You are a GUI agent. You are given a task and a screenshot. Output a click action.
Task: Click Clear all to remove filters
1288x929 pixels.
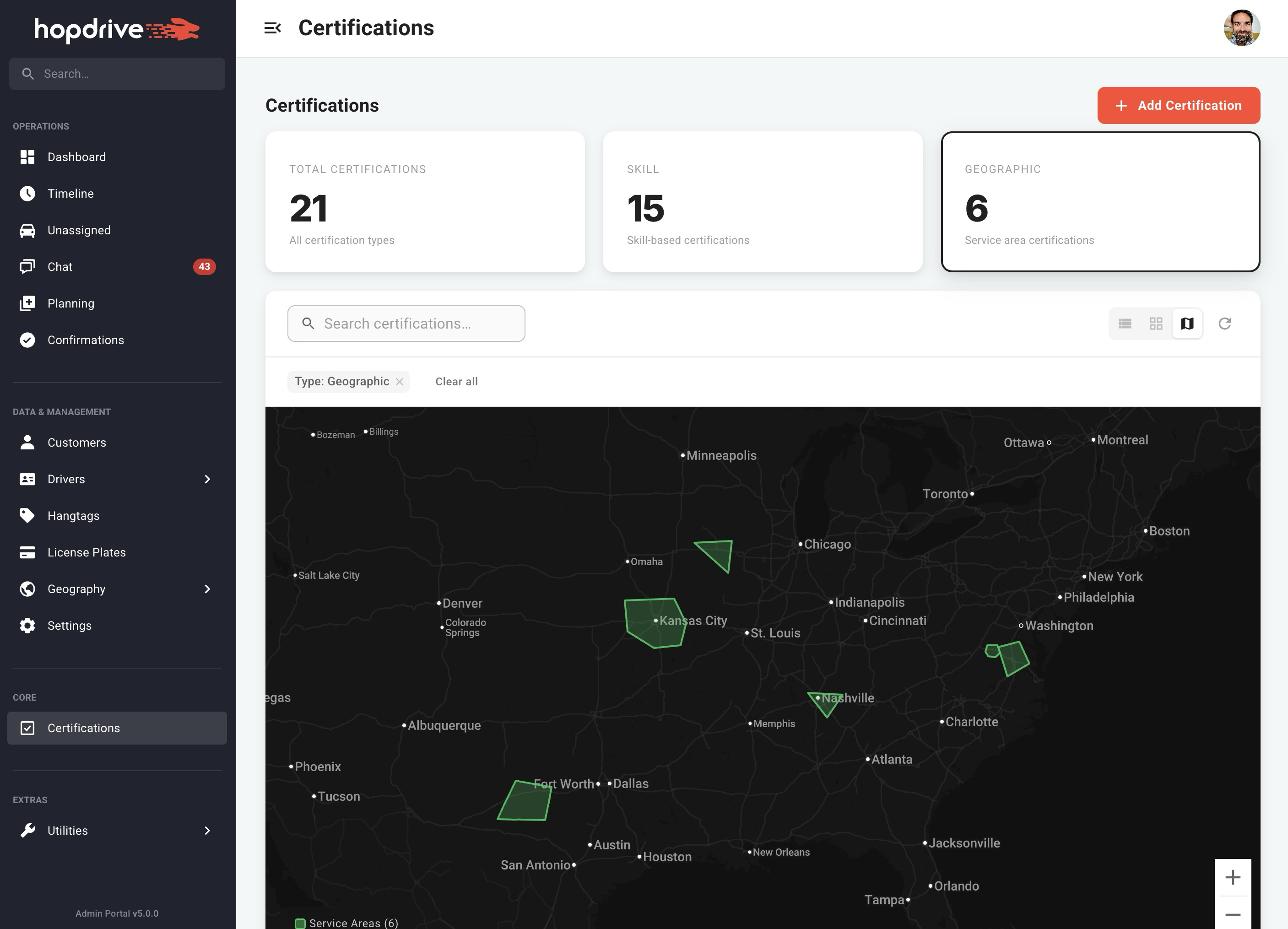point(456,381)
